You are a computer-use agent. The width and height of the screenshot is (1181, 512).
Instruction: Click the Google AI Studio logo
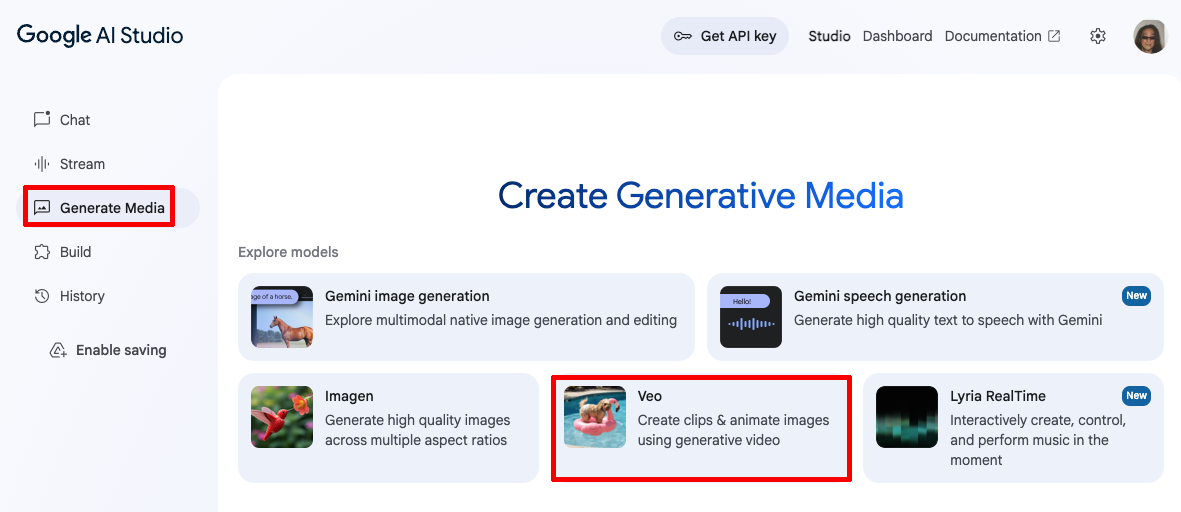pyautogui.click(x=100, y=35)
